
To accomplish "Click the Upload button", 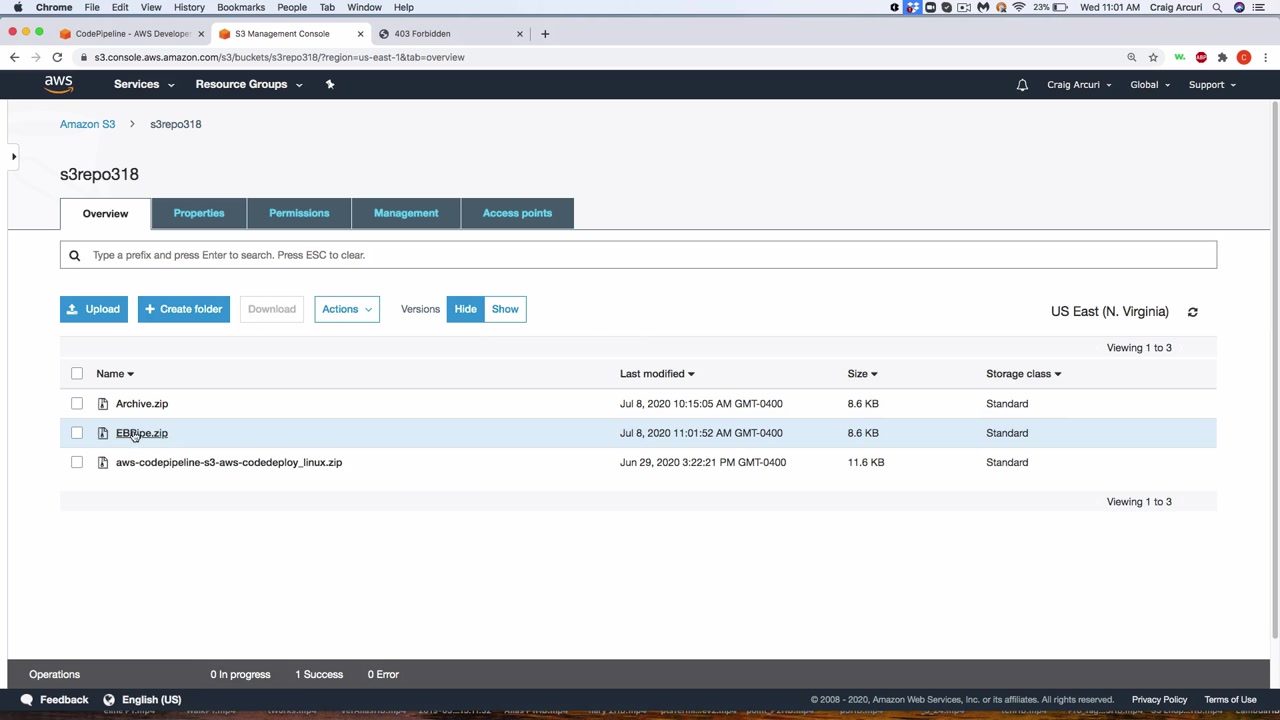I will point(93,309).
